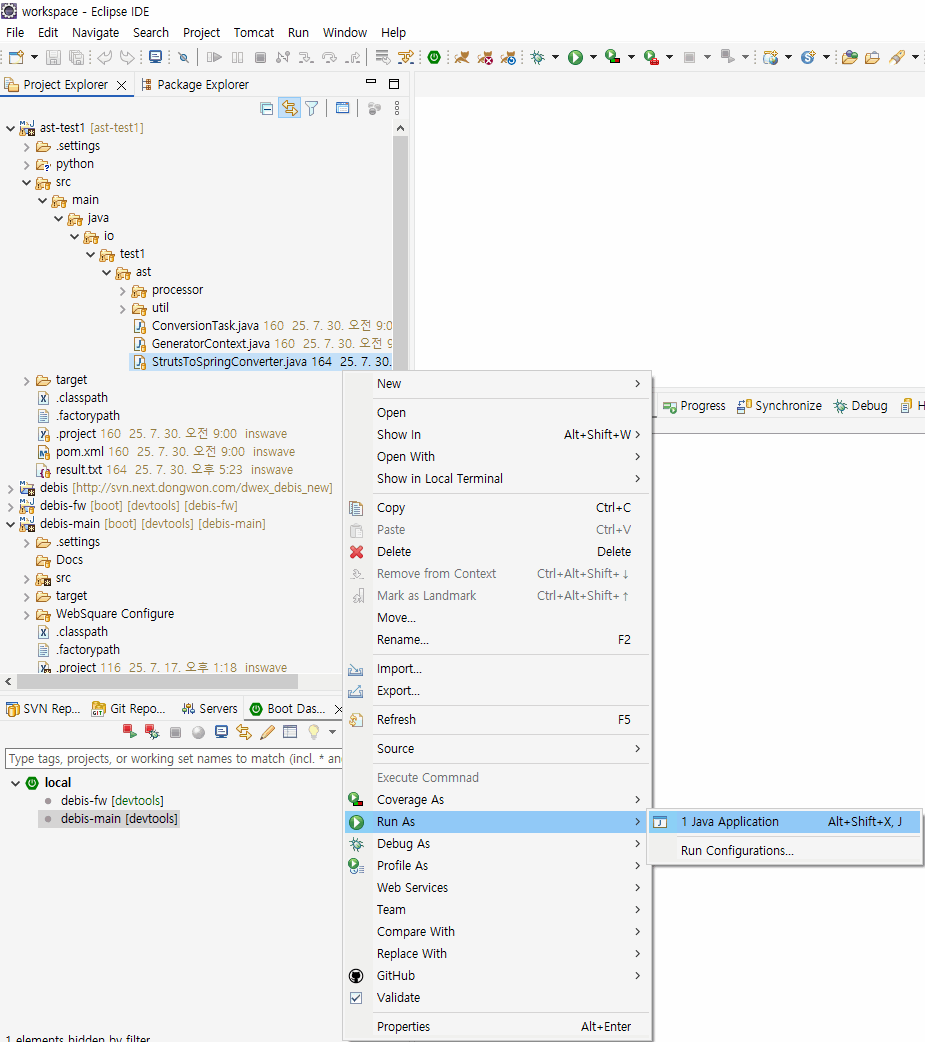The width and height of the screenshot is (925, 1042).
Task: Choose Properties in the context menu
Action: coord(495,1027)
